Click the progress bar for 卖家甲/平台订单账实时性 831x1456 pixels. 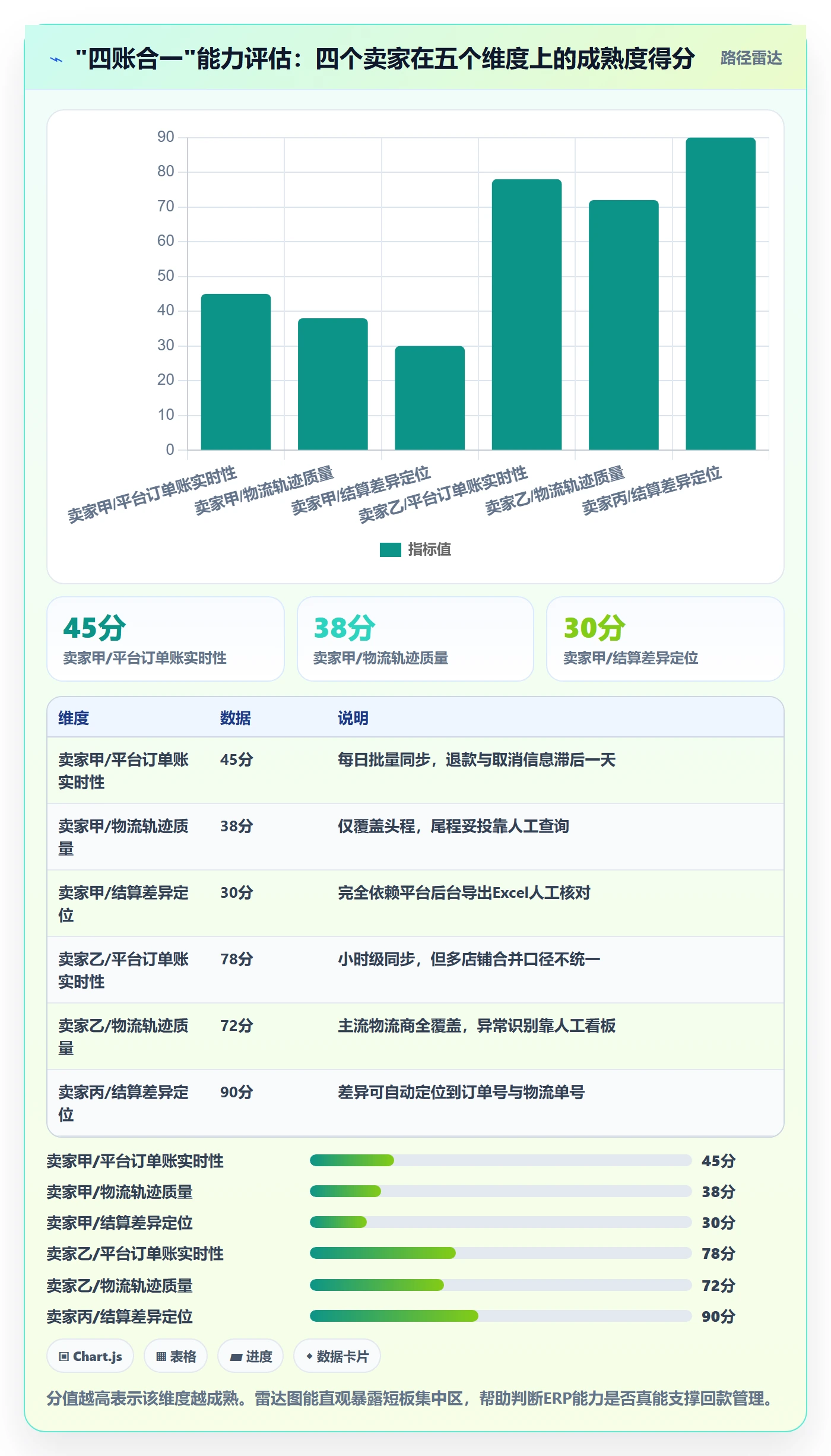tap(500, 1160)
